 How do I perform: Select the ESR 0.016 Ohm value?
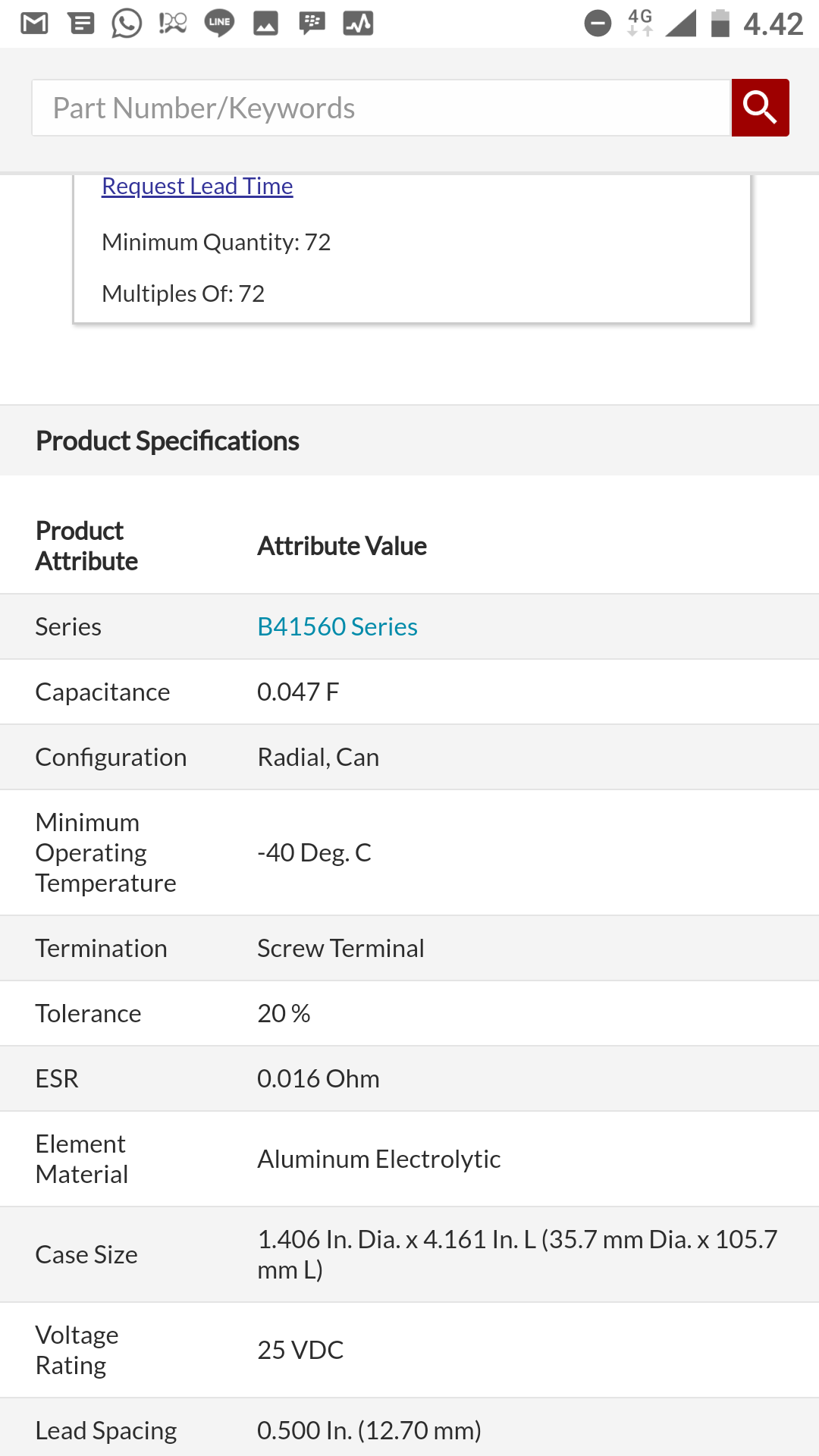(318, 1078)
